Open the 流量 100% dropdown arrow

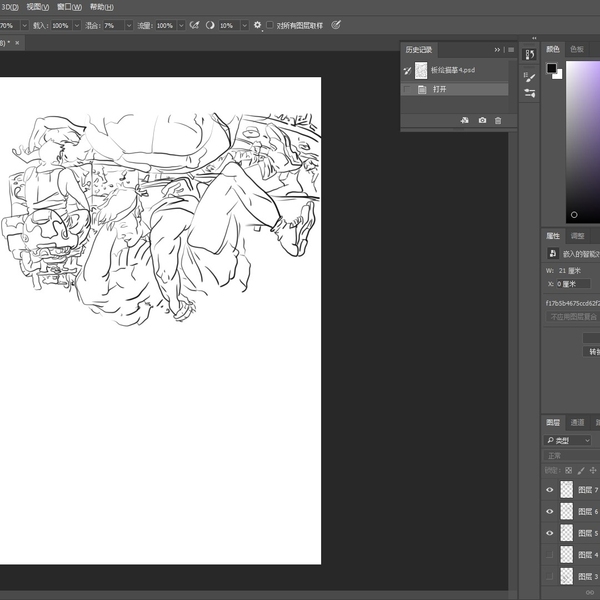tap(181, 25)
